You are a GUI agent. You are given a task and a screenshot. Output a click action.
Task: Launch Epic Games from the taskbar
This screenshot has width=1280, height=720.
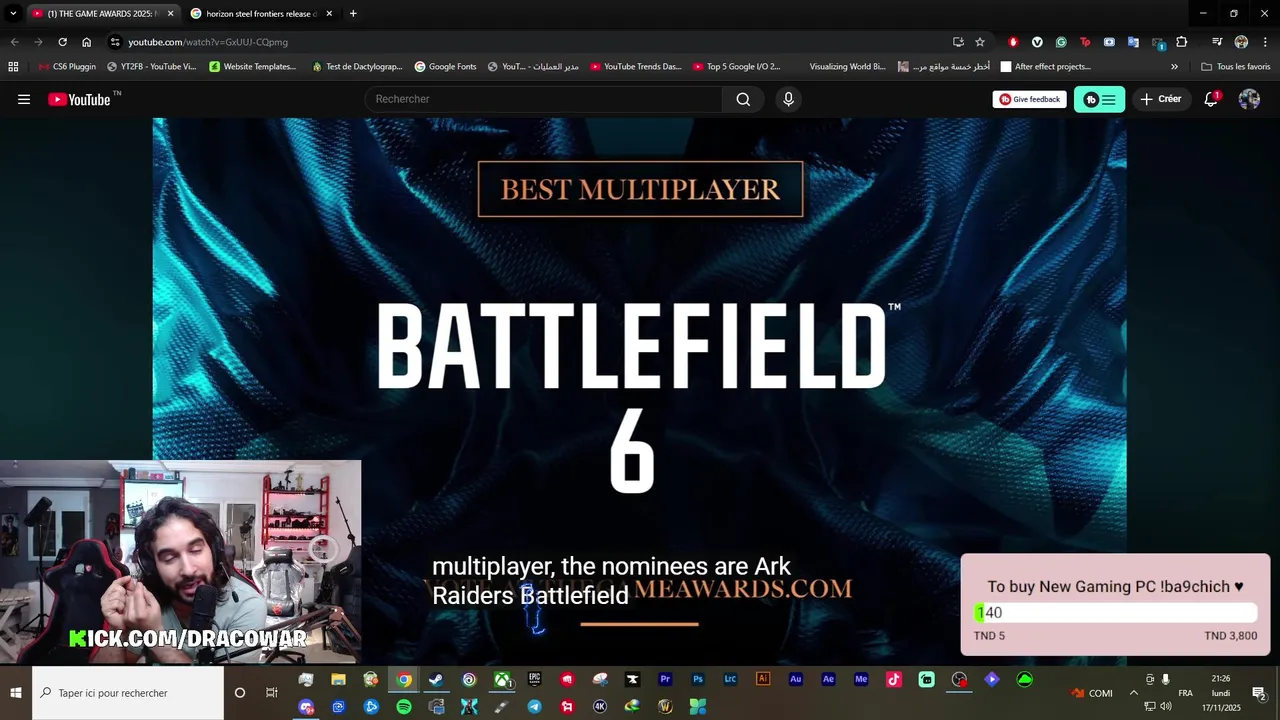coord(535,679)
